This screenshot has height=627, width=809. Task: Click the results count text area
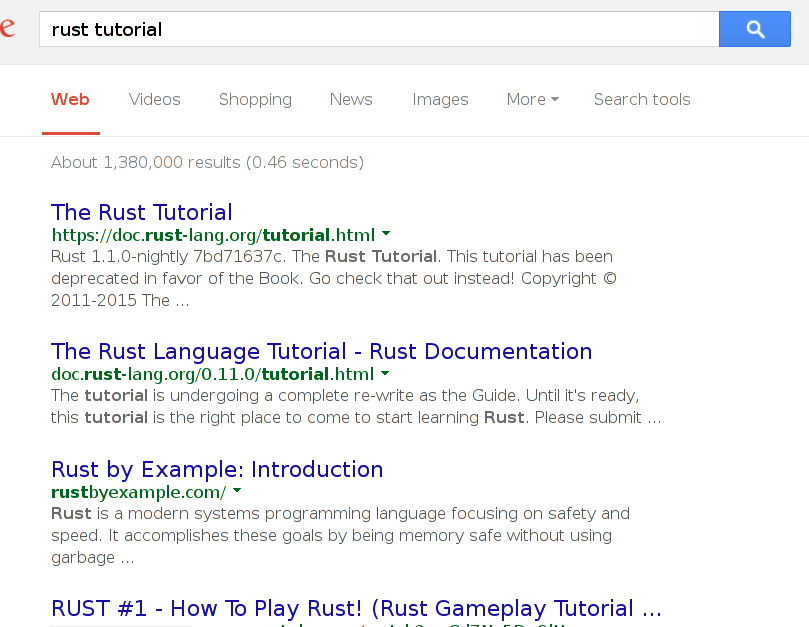[207, 162]
